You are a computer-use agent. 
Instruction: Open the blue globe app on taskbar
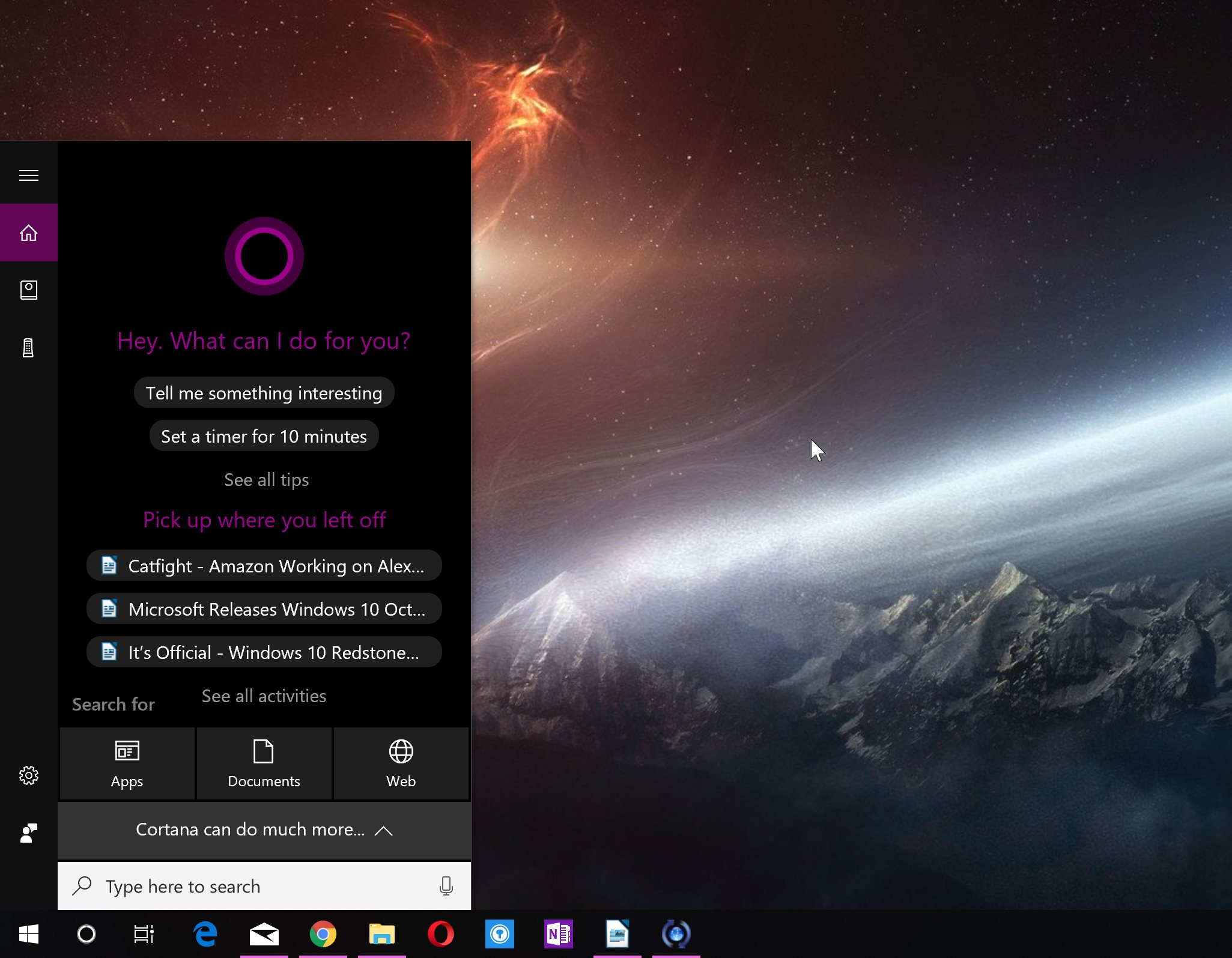click(676, 934)
